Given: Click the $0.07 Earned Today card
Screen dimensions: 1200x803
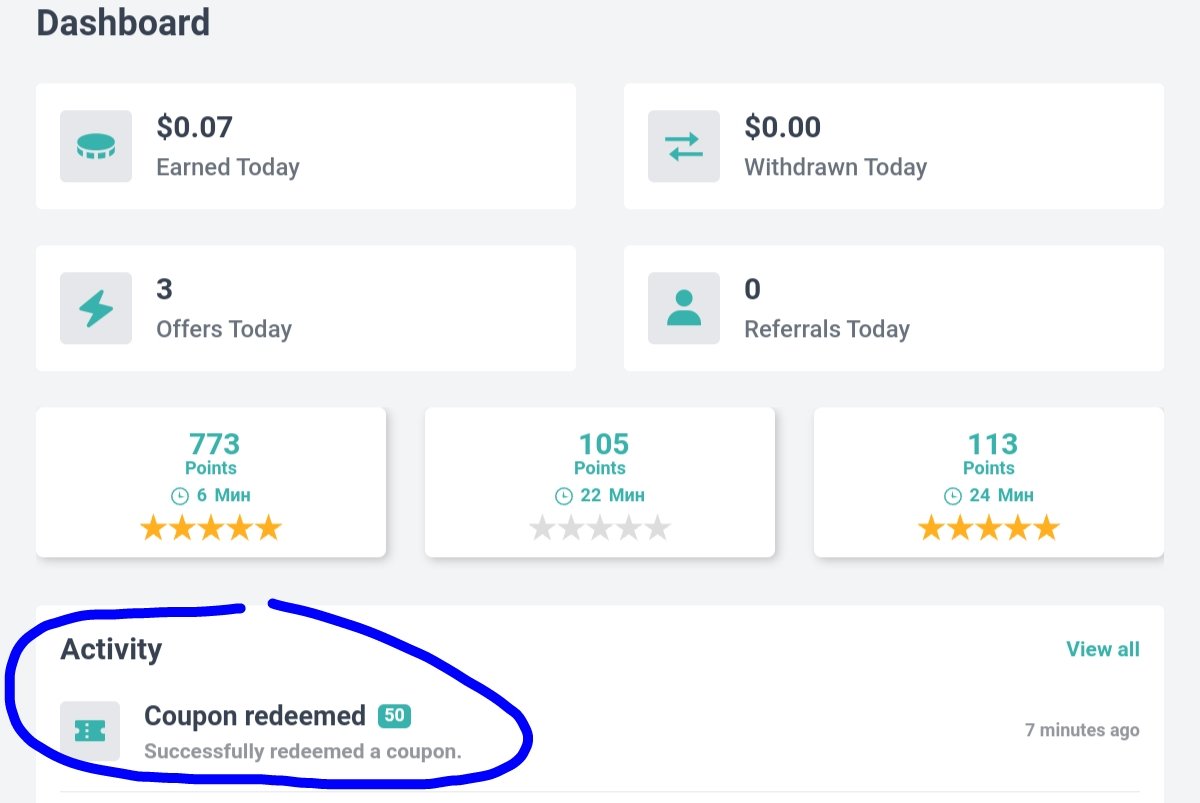Looking at the screenshot, I should 306,146.
